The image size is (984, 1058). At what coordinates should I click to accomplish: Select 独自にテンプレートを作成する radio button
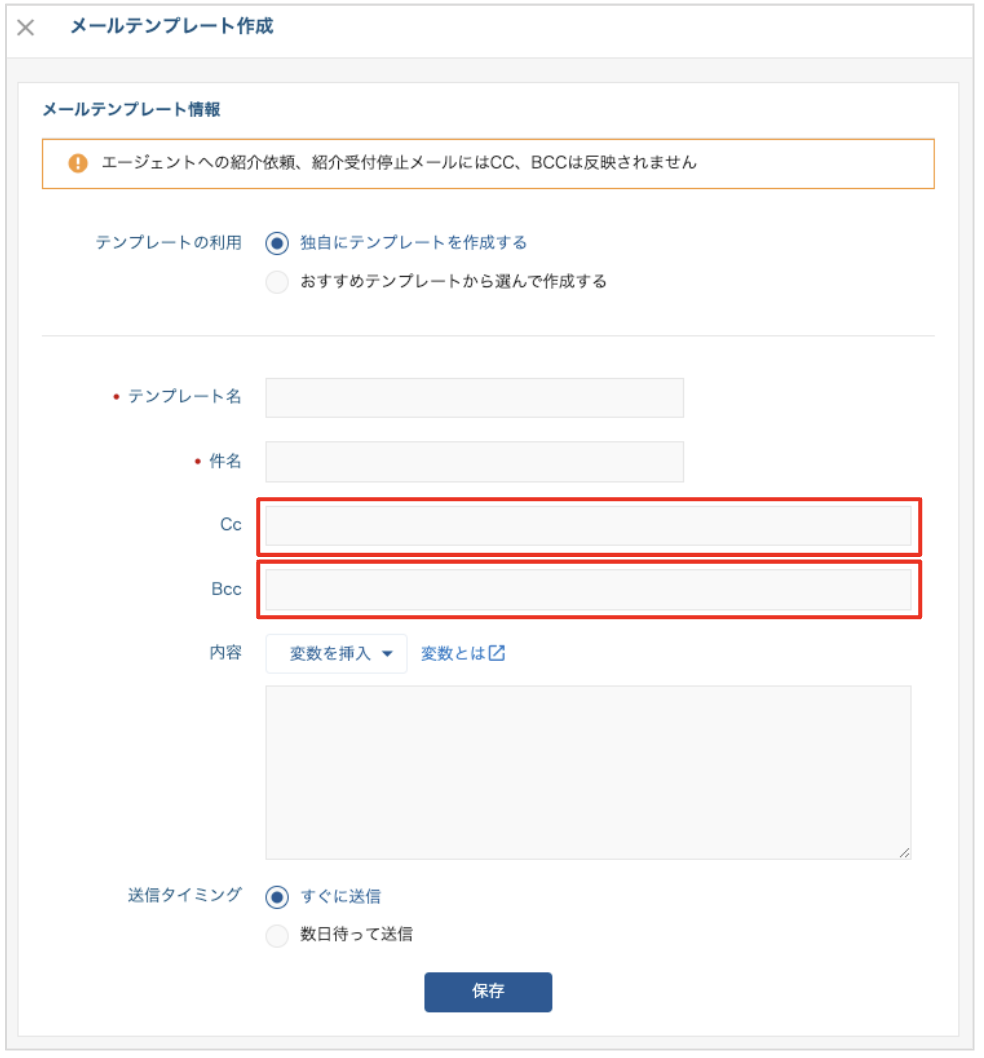(277, 243)
